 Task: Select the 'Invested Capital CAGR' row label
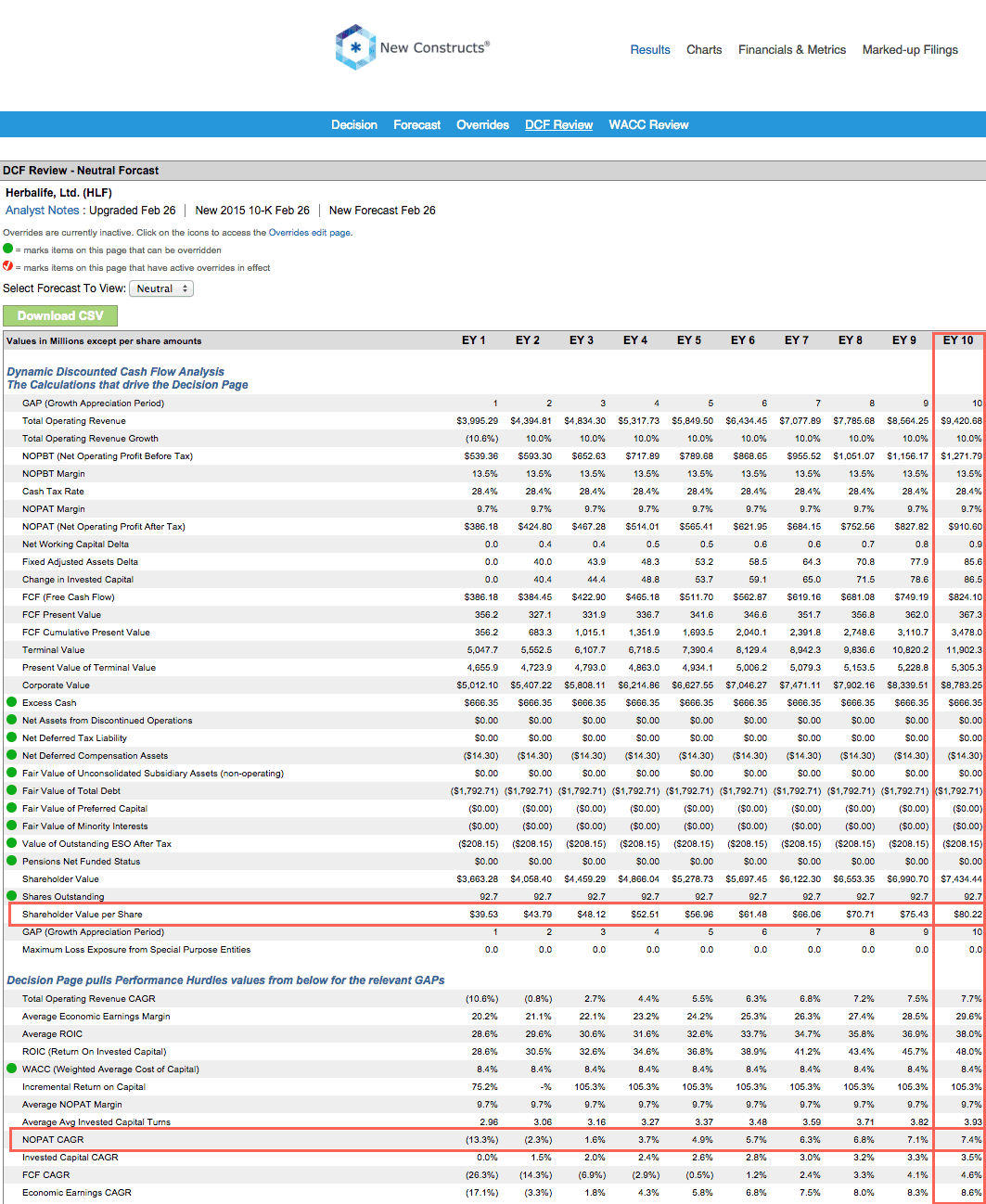70,1158
